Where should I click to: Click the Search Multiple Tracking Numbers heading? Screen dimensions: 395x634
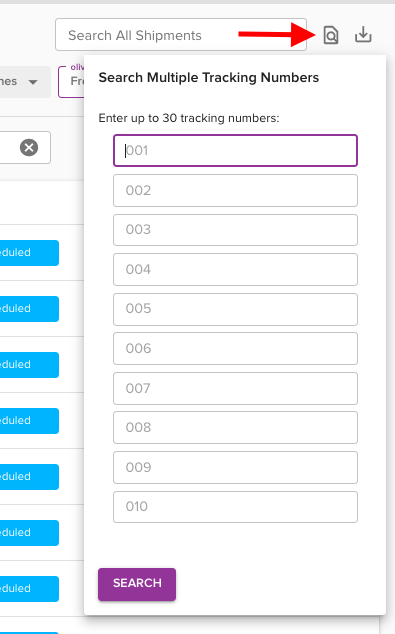pos(209,77)
